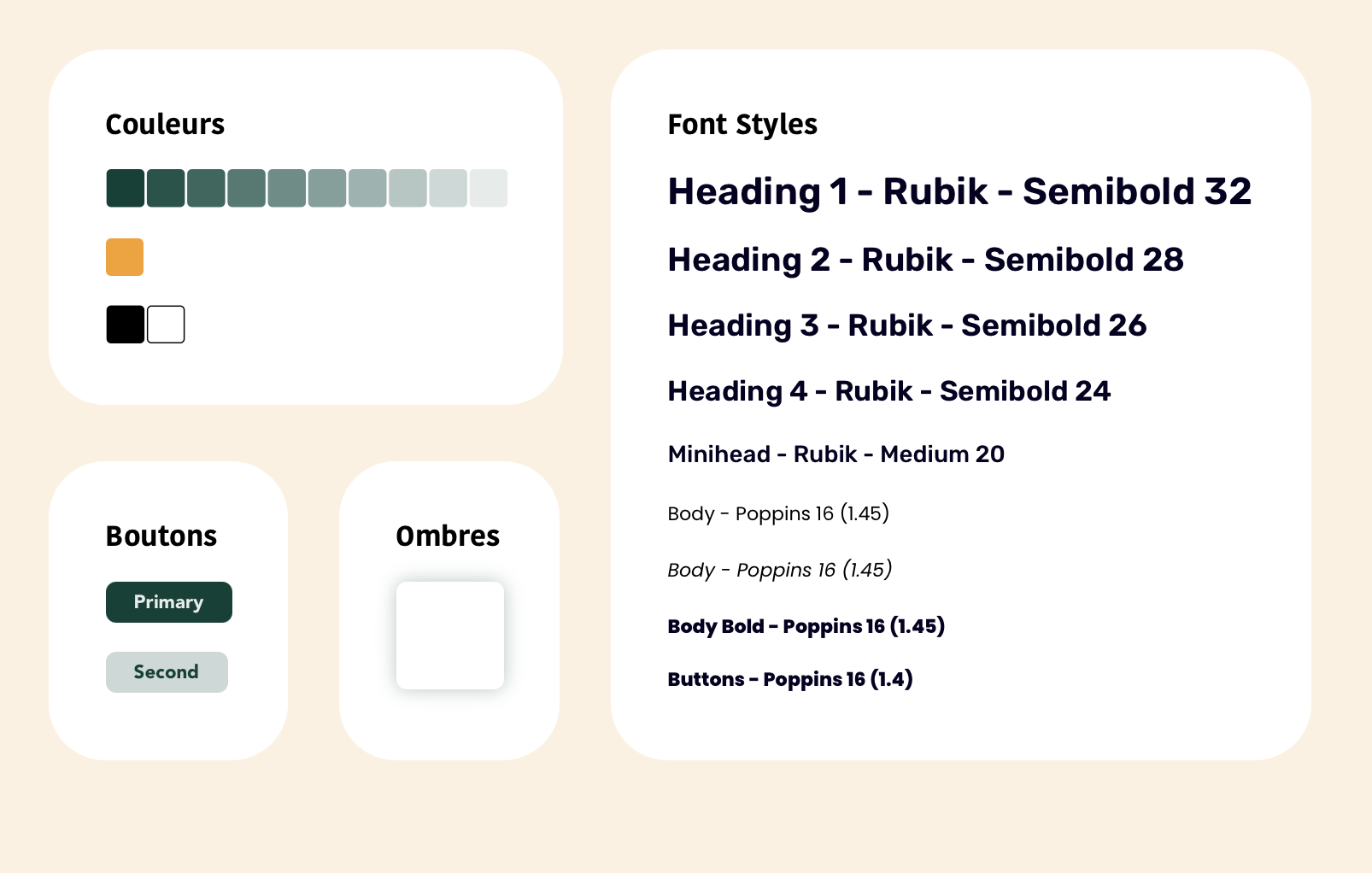Pick the black color swatch

pyautogui.click(x=125, y=325)
